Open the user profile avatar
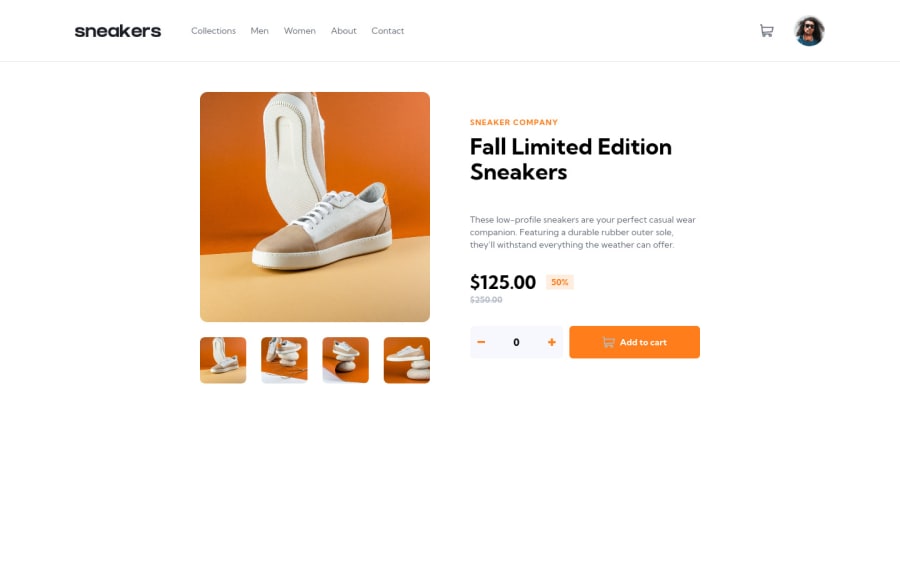The image size is (900, 563). 809,31
